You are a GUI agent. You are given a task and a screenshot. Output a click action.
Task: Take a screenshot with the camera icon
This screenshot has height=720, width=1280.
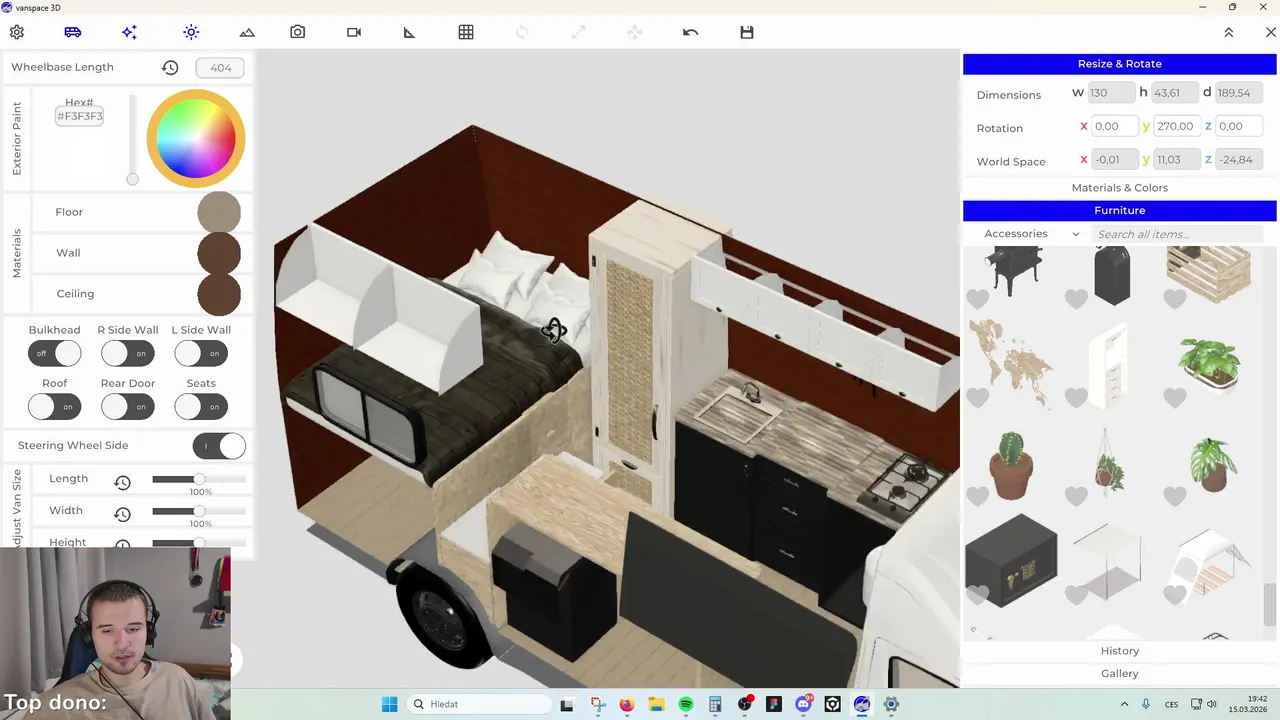tap(298, 32)
